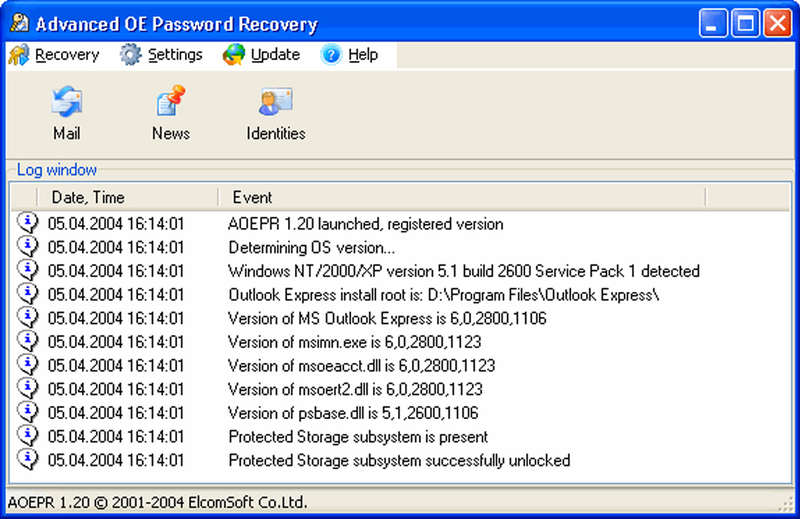Select the psbase.dll version log entry
The width and height of the screenshot is (800, 519).
point(401,413)
